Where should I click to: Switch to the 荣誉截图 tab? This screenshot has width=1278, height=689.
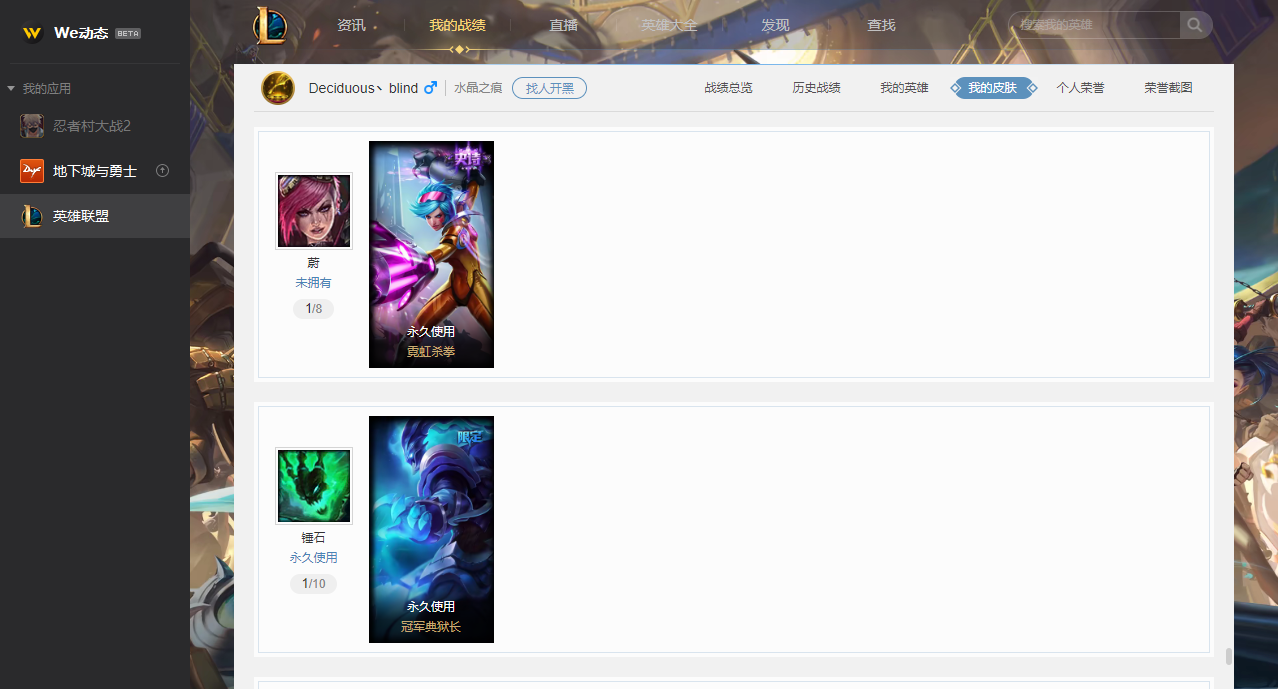click(1168, 88)
